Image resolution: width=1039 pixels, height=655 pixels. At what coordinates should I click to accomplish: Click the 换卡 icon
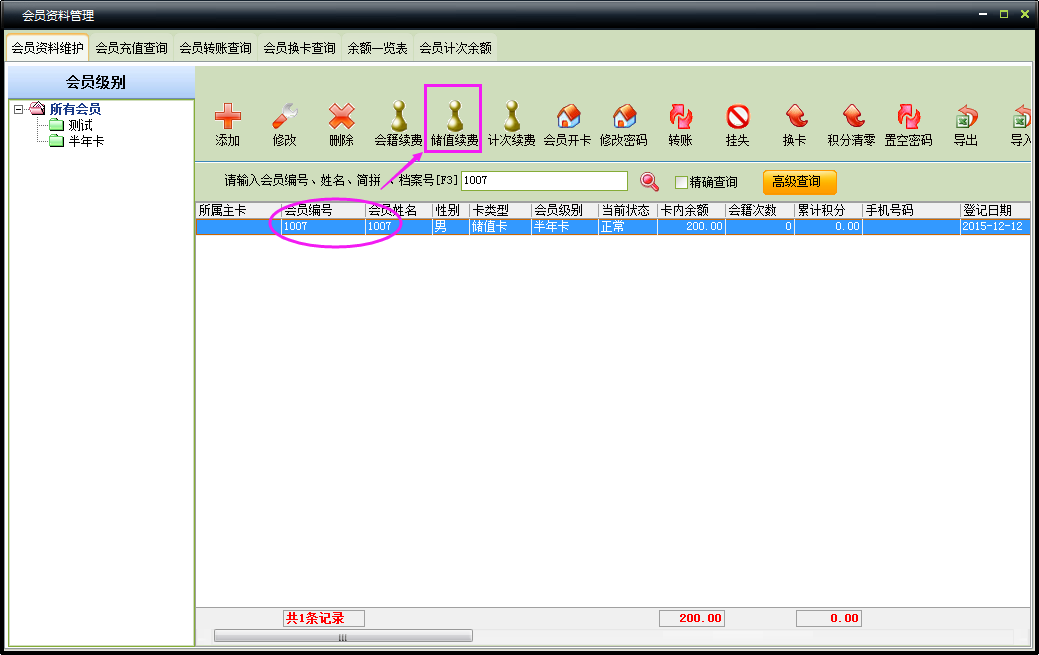(794, 117)
